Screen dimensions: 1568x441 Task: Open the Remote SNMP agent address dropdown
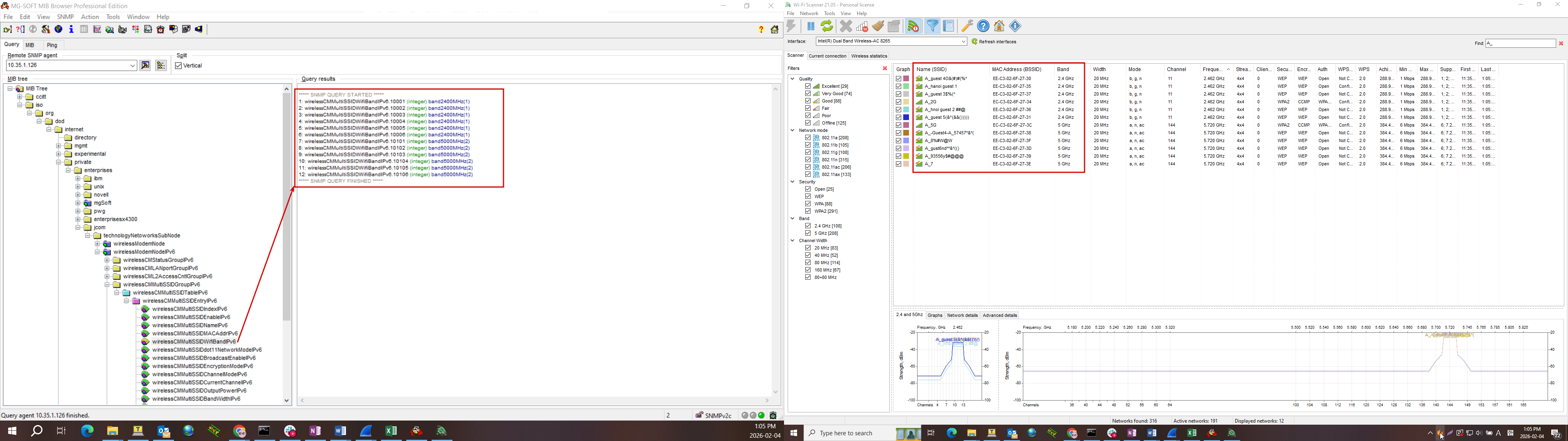click(133, 66)
